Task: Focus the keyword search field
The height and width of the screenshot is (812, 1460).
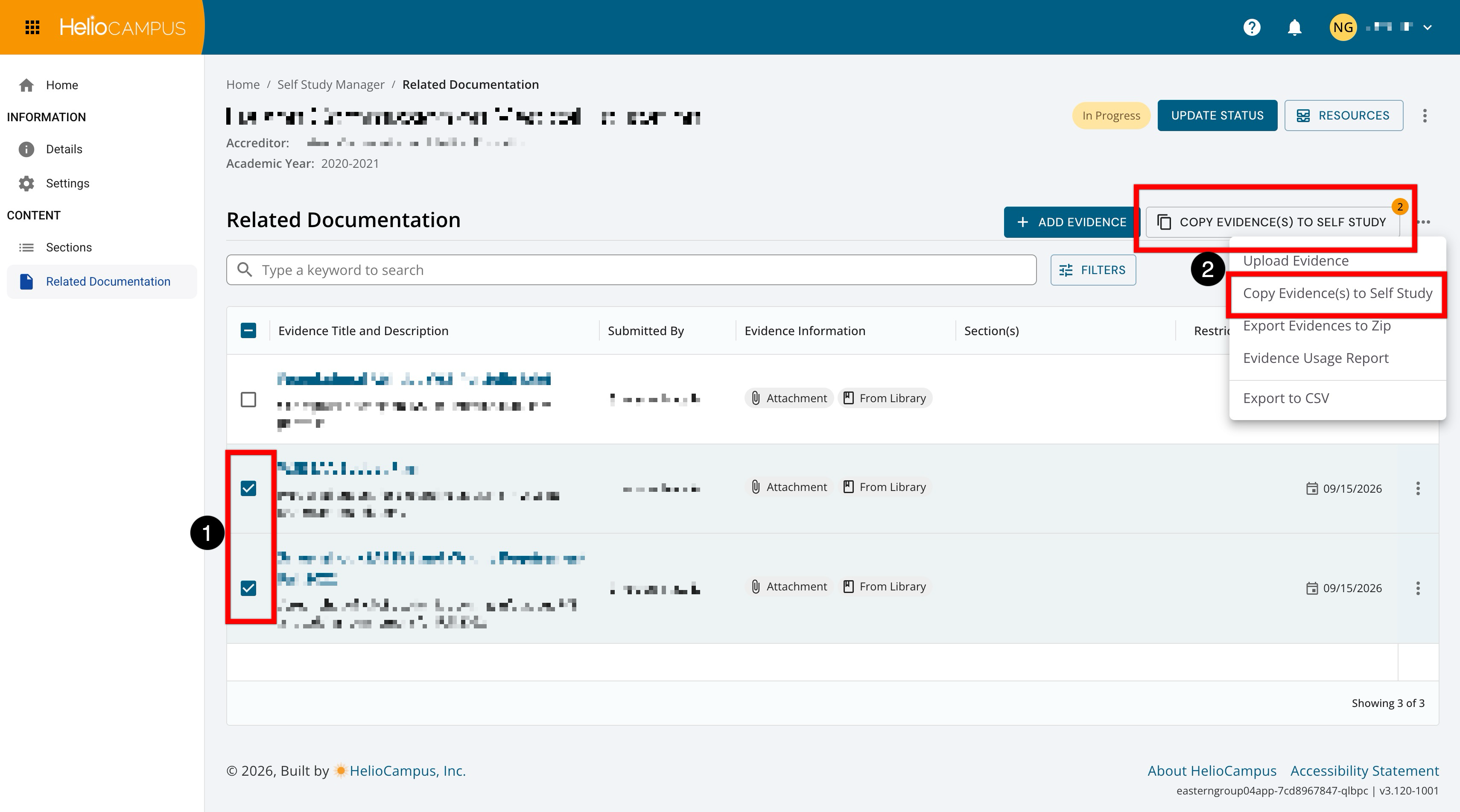Action: (x=631, y=270)
